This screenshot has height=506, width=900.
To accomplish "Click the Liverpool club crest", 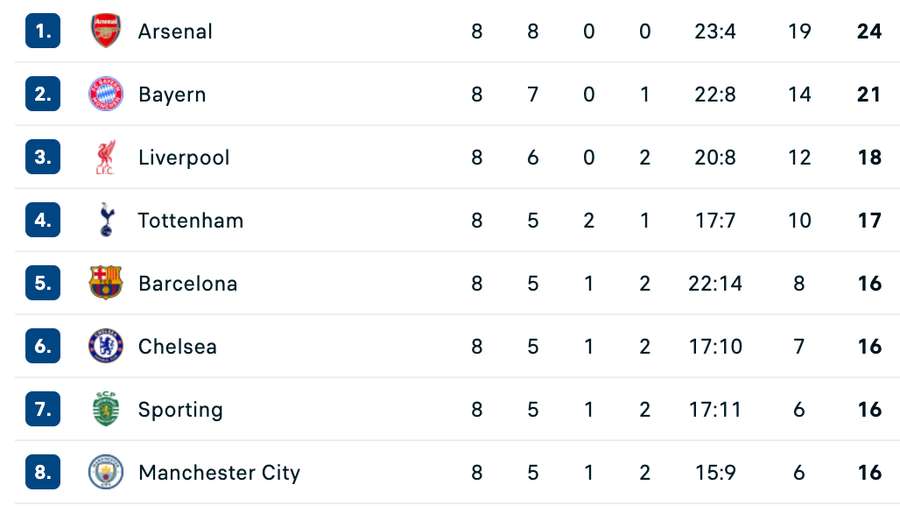I will click(x=105, y=157).
